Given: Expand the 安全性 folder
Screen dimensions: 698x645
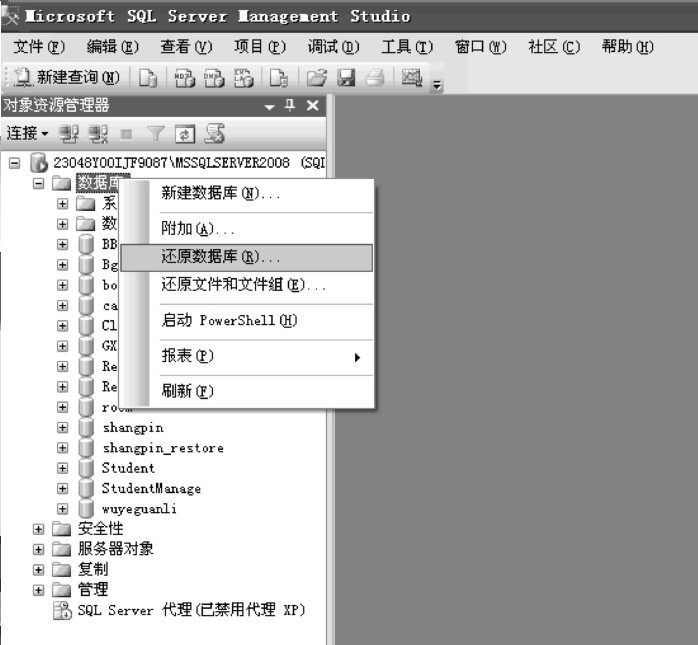Looking at the screenshot, I should (39, 529).
